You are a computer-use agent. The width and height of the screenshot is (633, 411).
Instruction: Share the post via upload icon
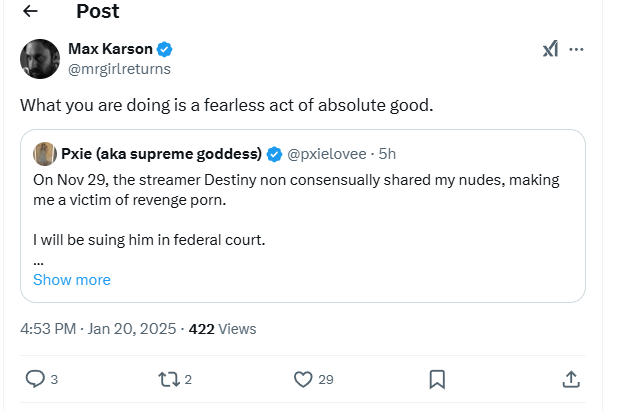[571, 380]
